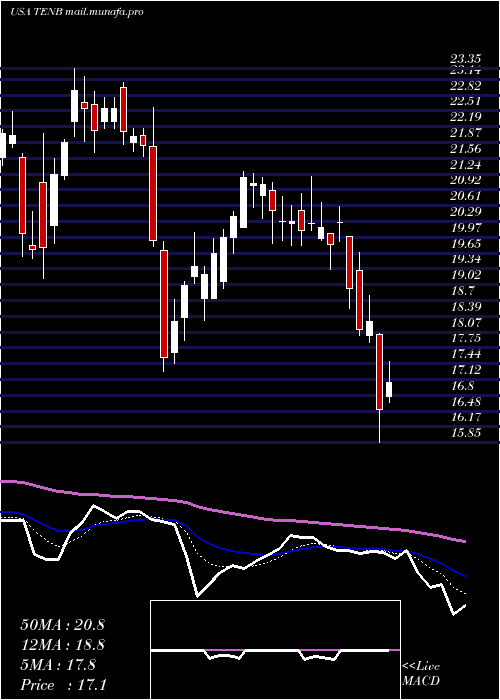500x700 pixels.
Task: Click the 19.97 price axis label
Action: [x=465, y=228]
